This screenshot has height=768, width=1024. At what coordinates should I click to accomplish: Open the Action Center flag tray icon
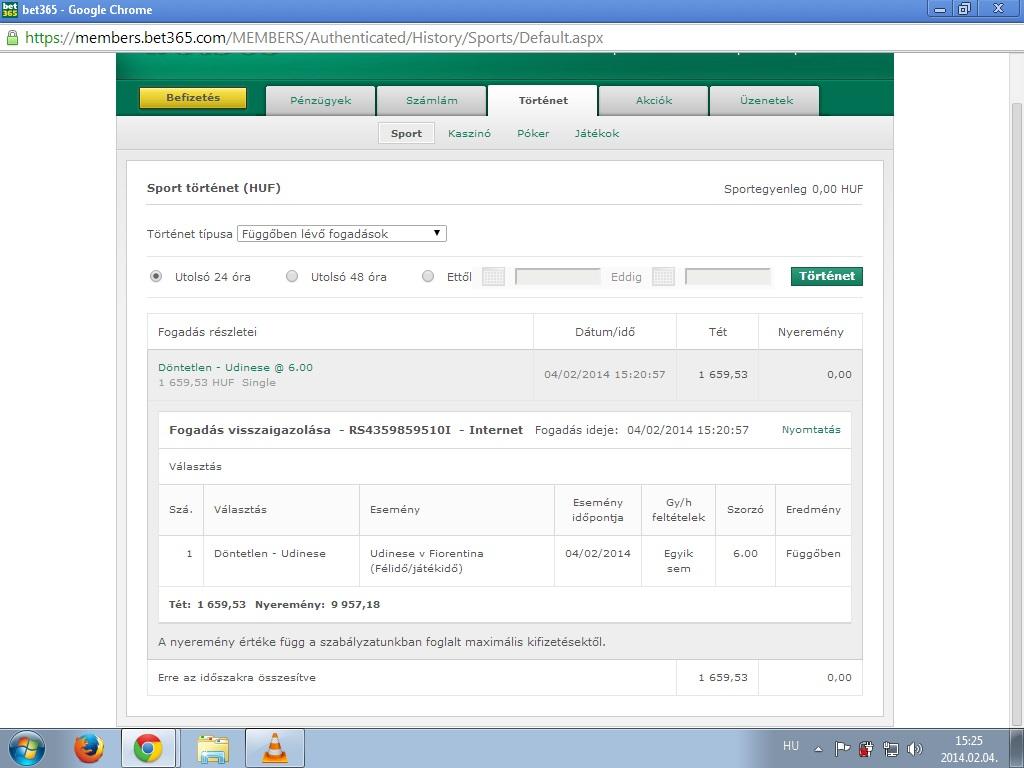point(842,748)
